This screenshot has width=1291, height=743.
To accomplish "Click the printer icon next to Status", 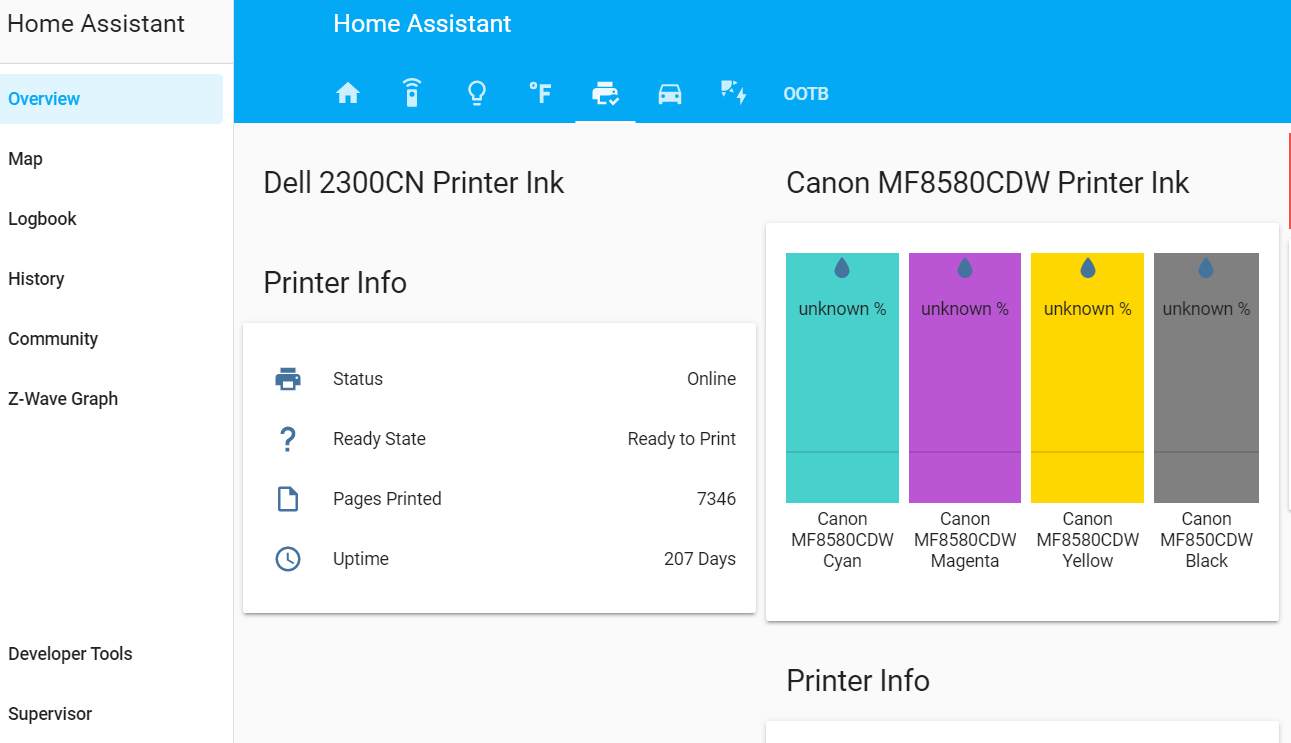I will coord(289,379).
